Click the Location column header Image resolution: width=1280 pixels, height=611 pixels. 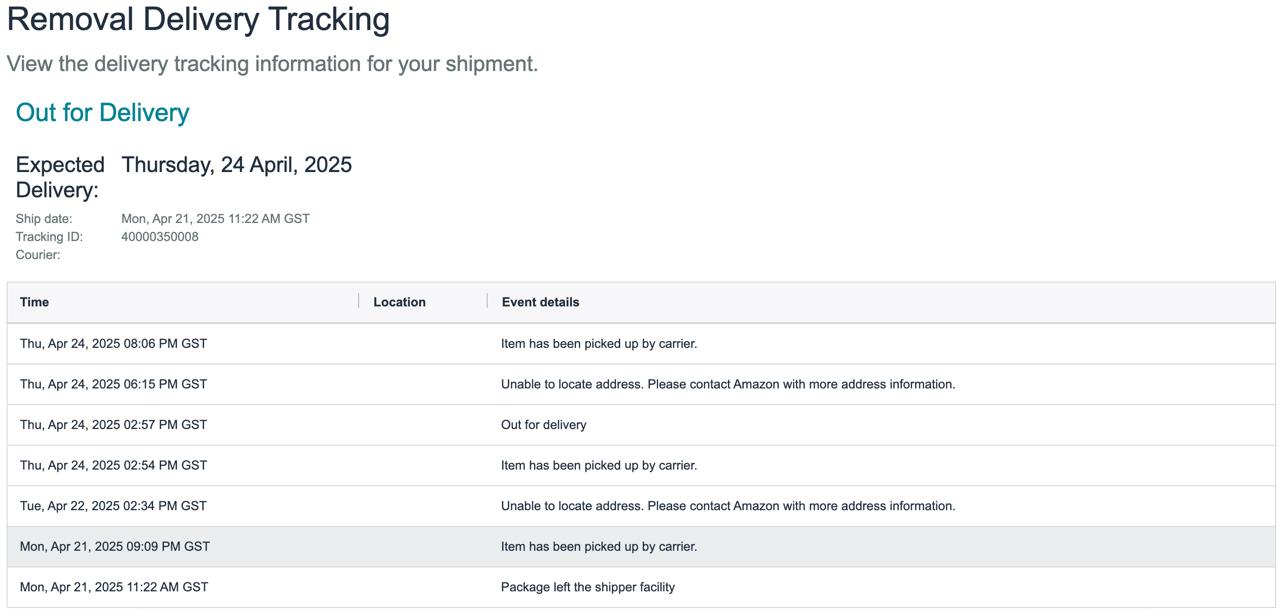pyautogui.click(x=399, y=302)
